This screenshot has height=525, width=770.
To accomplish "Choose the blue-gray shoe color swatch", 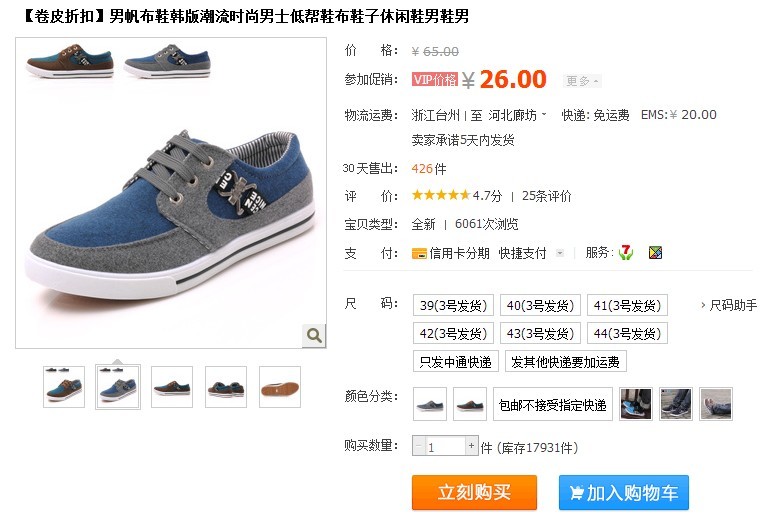I will (x=430, y=404).
